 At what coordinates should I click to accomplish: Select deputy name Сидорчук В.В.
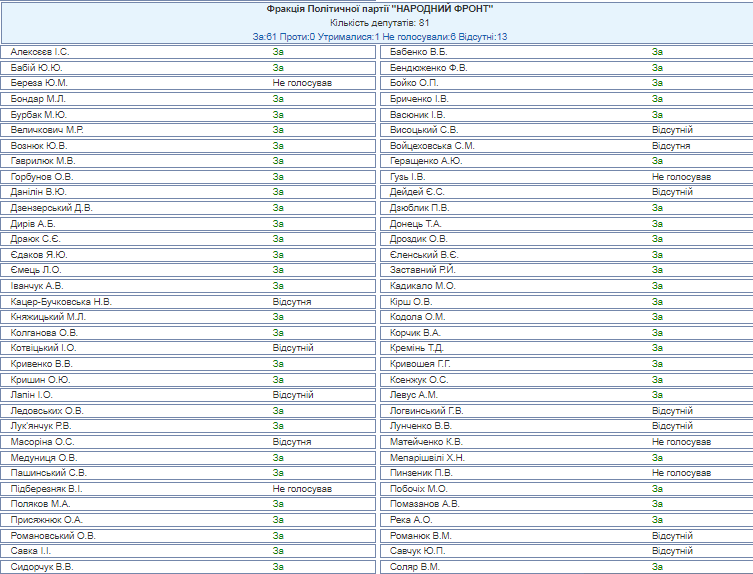click(x=42, y=567)
